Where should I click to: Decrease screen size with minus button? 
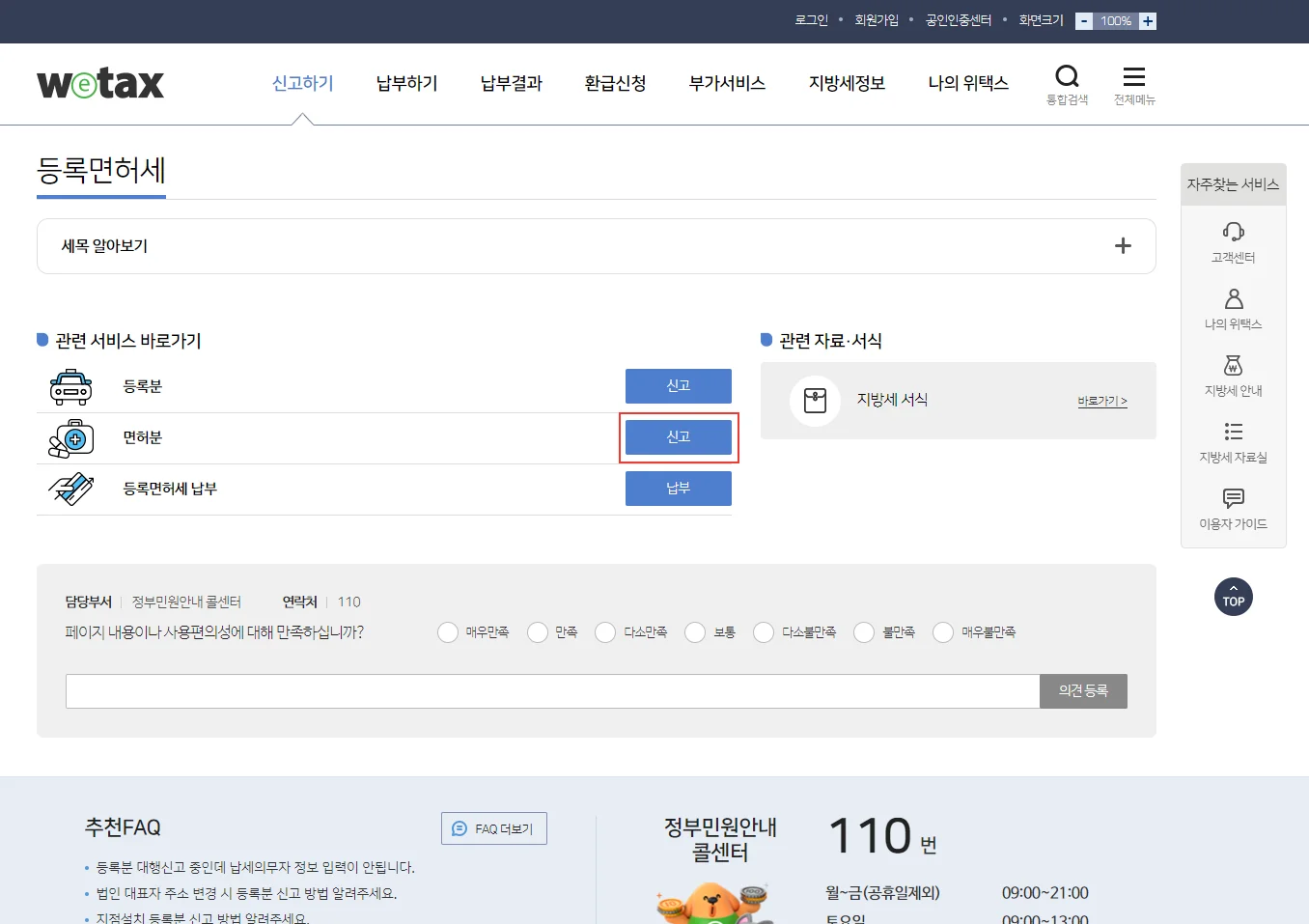[x=1084, y=21]
